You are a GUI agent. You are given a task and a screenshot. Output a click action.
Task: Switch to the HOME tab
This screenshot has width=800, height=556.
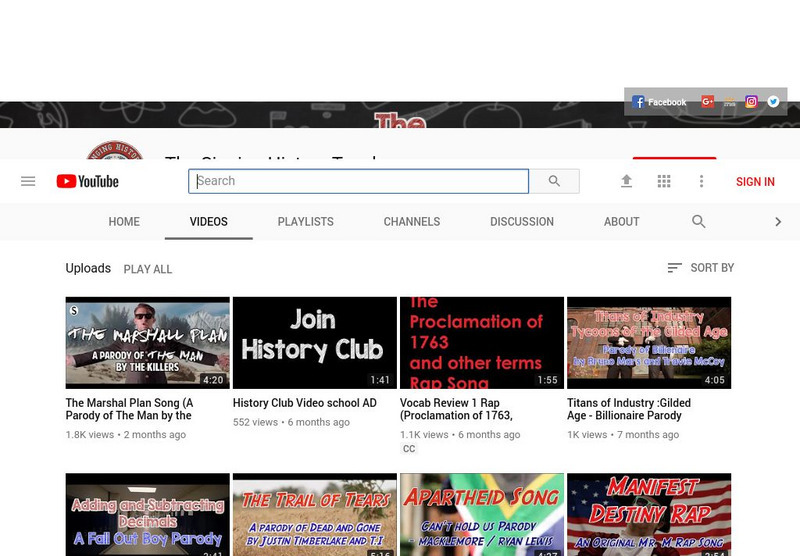(x=124, y=221)
